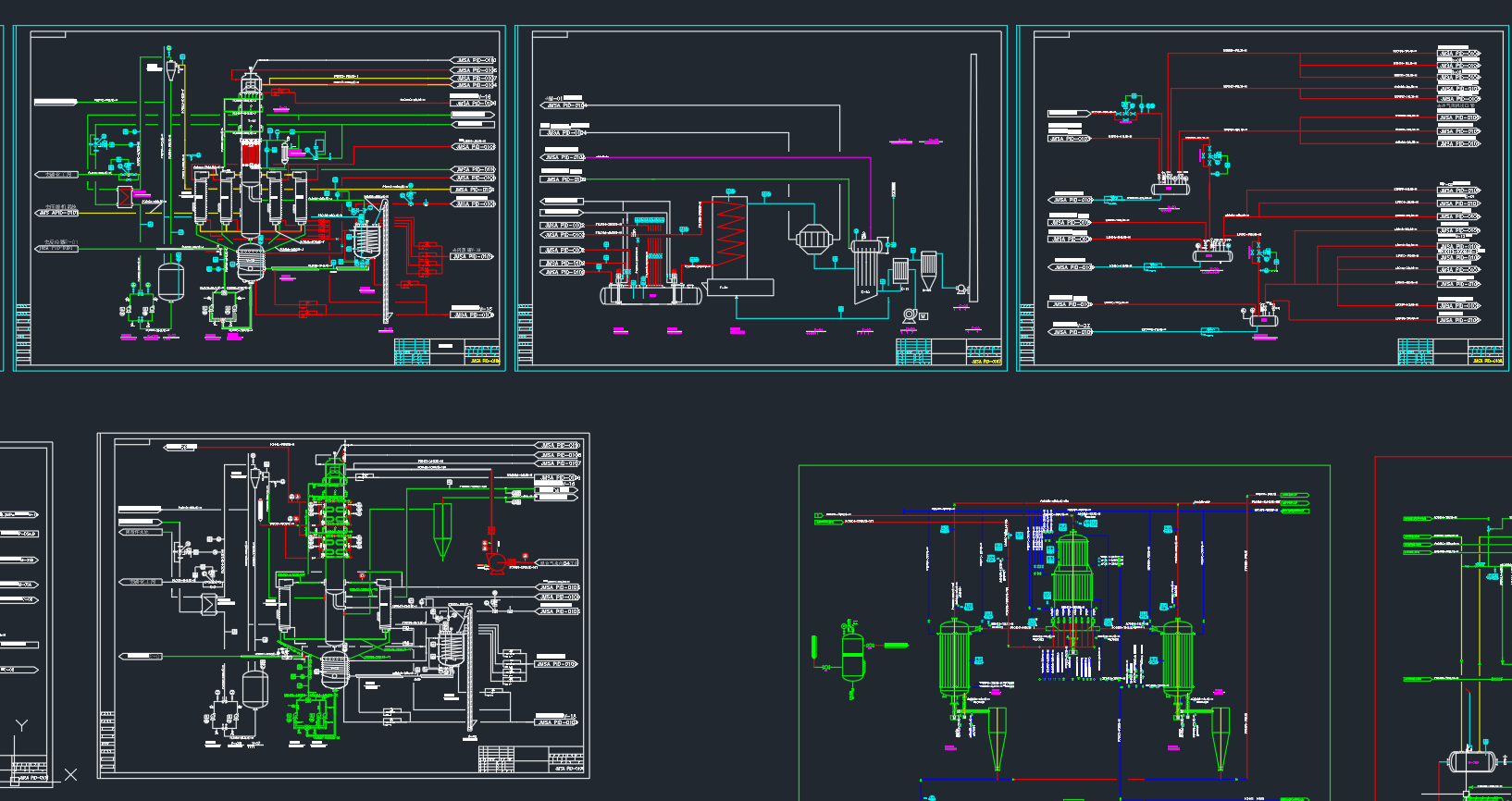Viewport: 1512px width, 801px height.
Task: Select the title block of the first sheet
Action: pos(448,352)
